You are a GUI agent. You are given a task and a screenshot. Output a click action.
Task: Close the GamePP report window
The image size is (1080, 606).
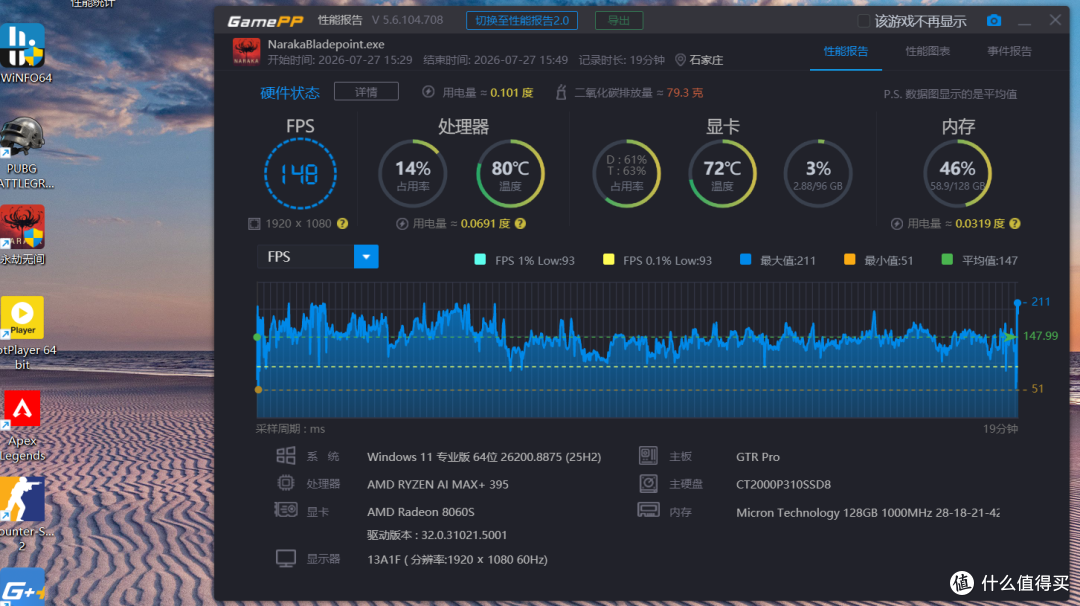[x=1055, y=20]
